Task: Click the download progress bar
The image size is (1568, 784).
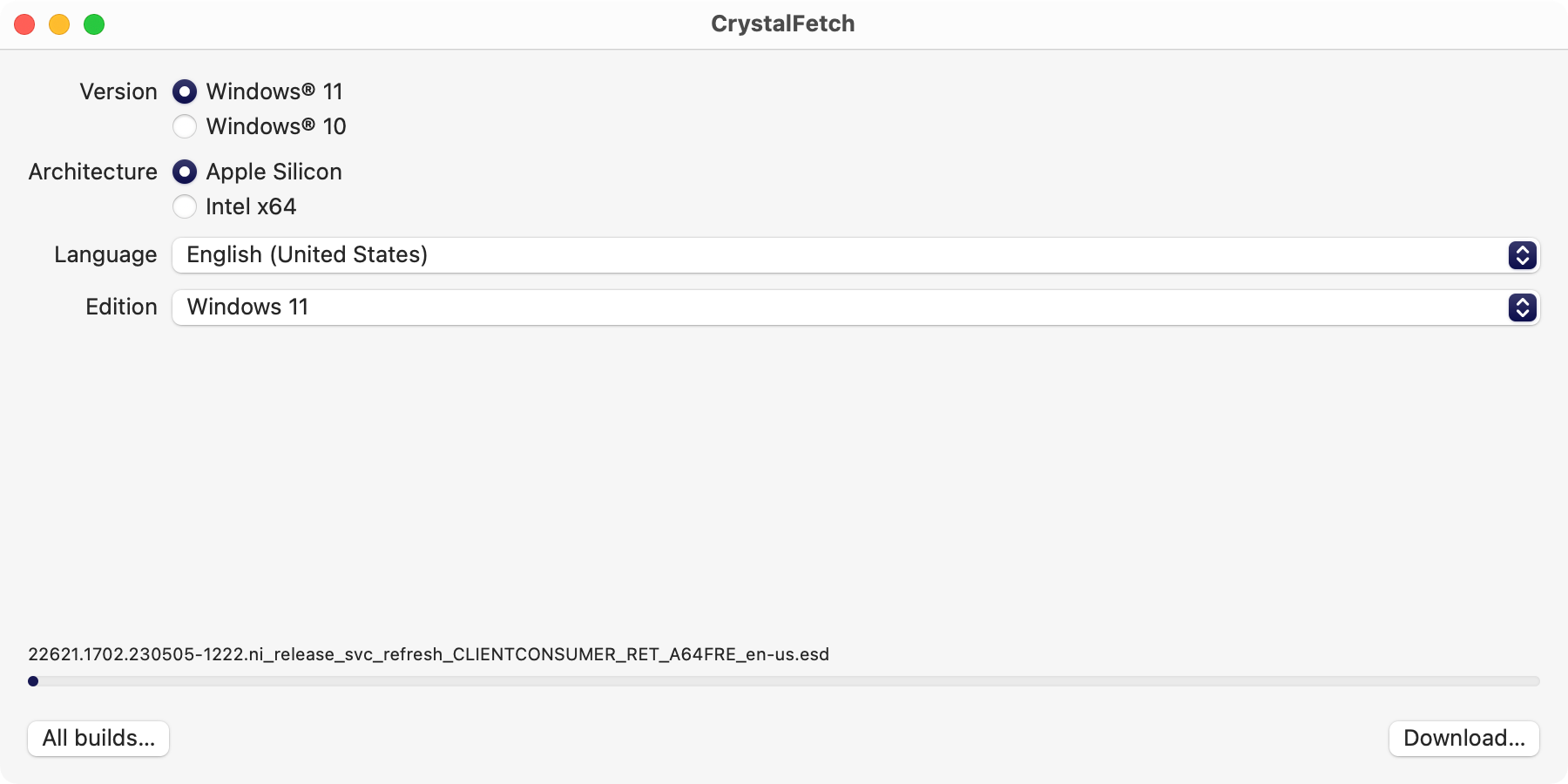Action: (x=784, y=680)
